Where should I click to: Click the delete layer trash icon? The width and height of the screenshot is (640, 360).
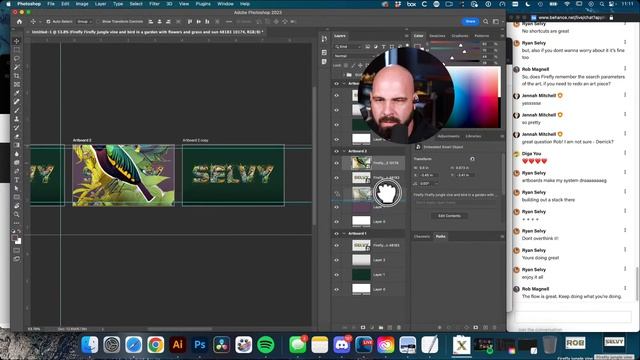click(399, 327)
